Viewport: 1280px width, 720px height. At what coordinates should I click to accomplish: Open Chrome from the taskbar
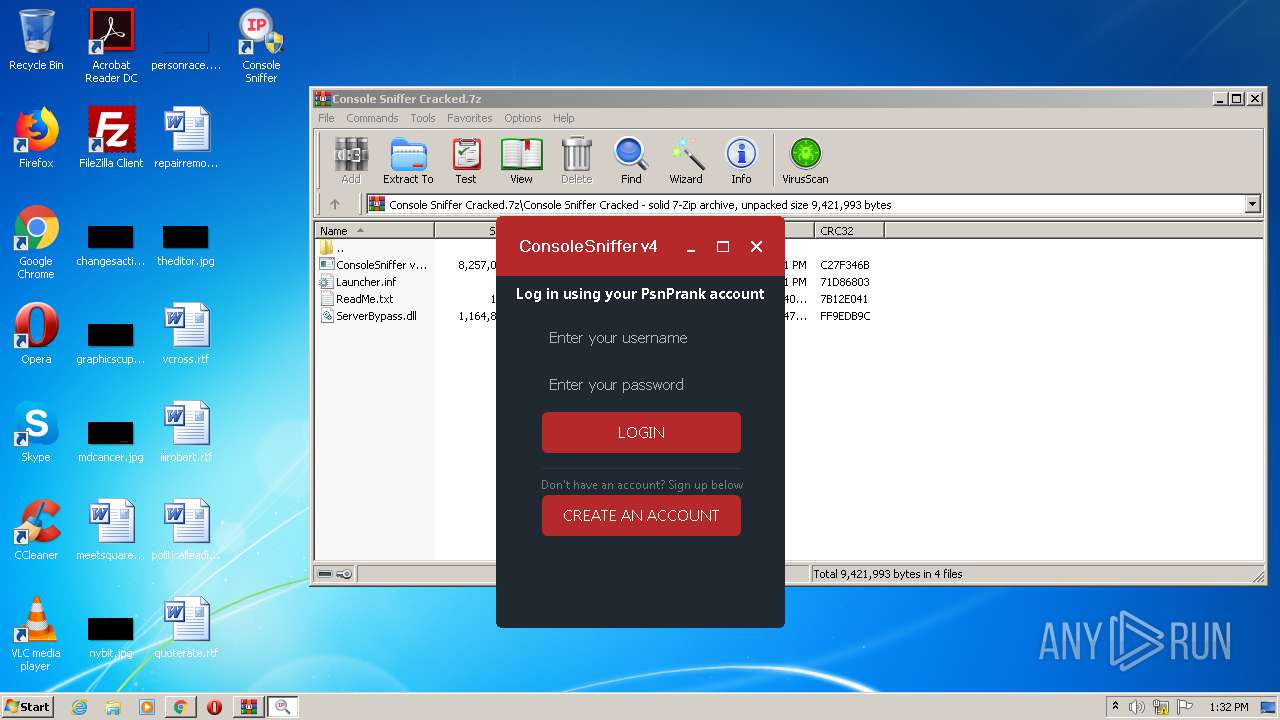pos(180,707)
